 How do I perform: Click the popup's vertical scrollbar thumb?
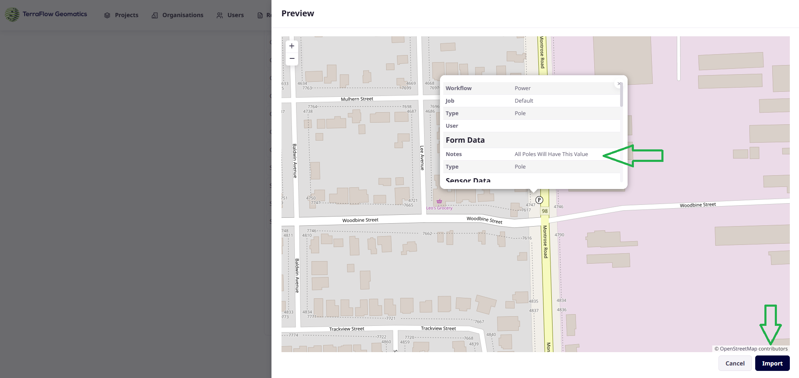[x=621, y=95]
